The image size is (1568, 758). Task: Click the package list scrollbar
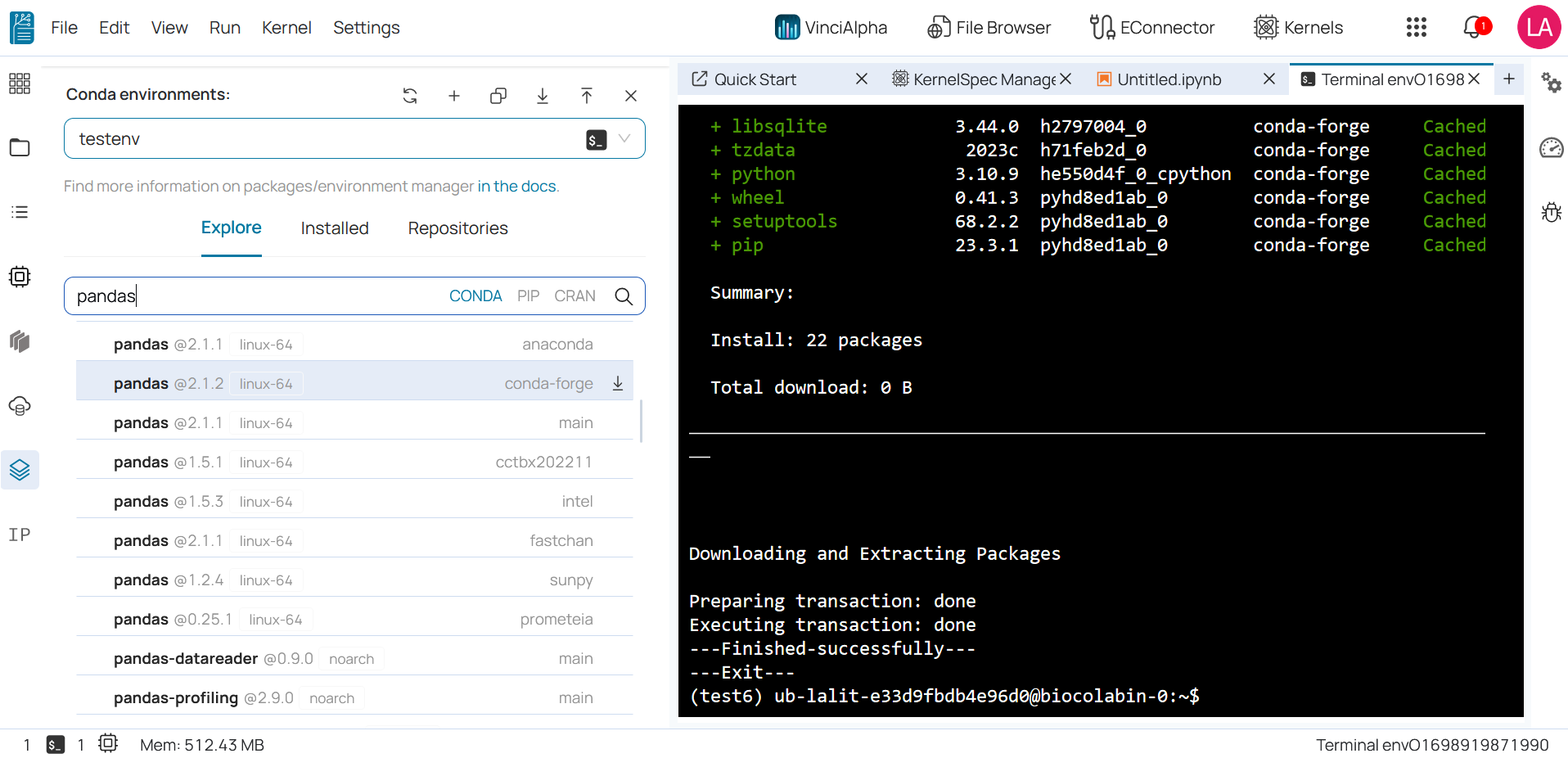click(x=641, y=421)
